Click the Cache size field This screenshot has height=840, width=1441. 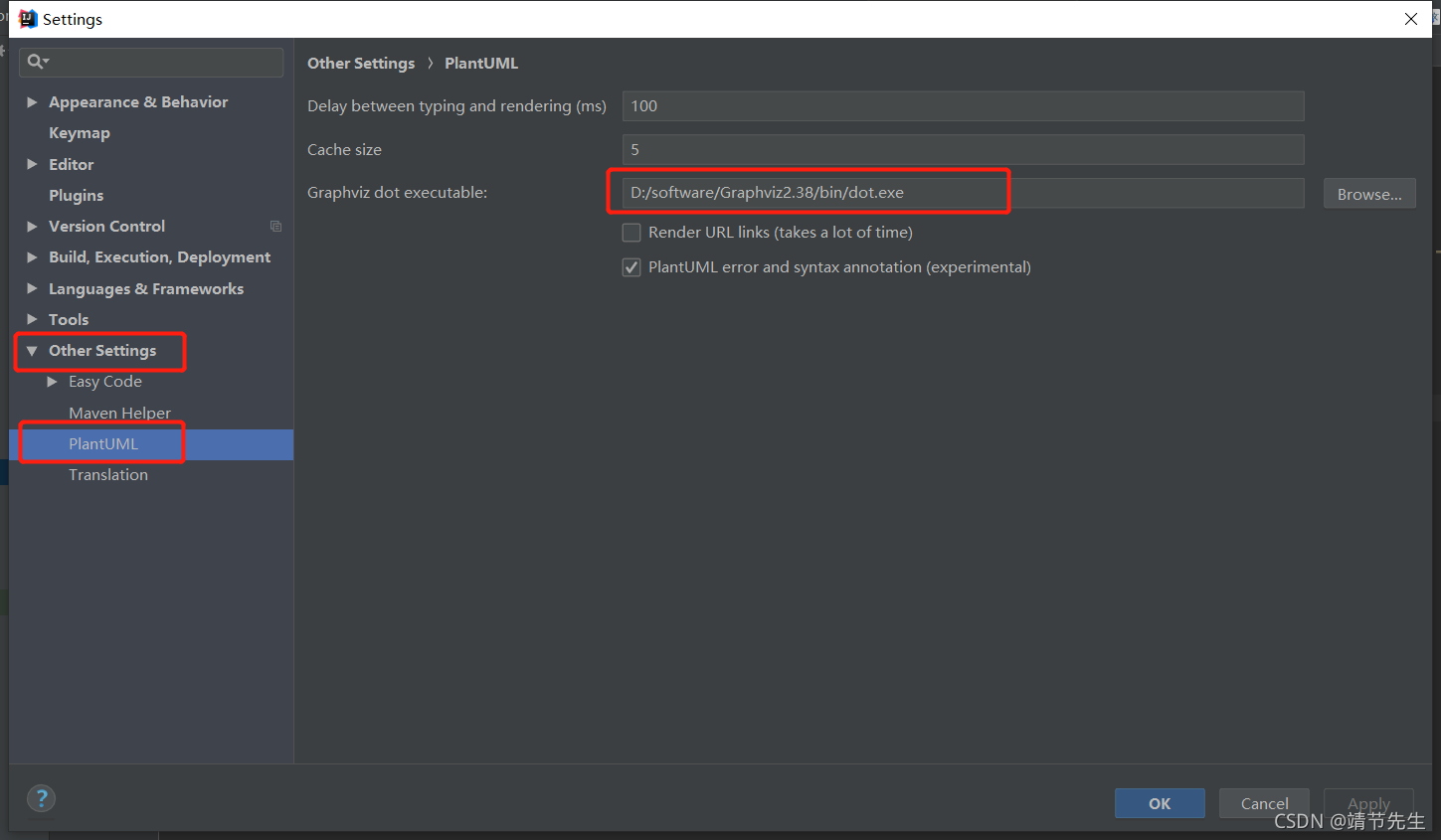click(963, 150)
